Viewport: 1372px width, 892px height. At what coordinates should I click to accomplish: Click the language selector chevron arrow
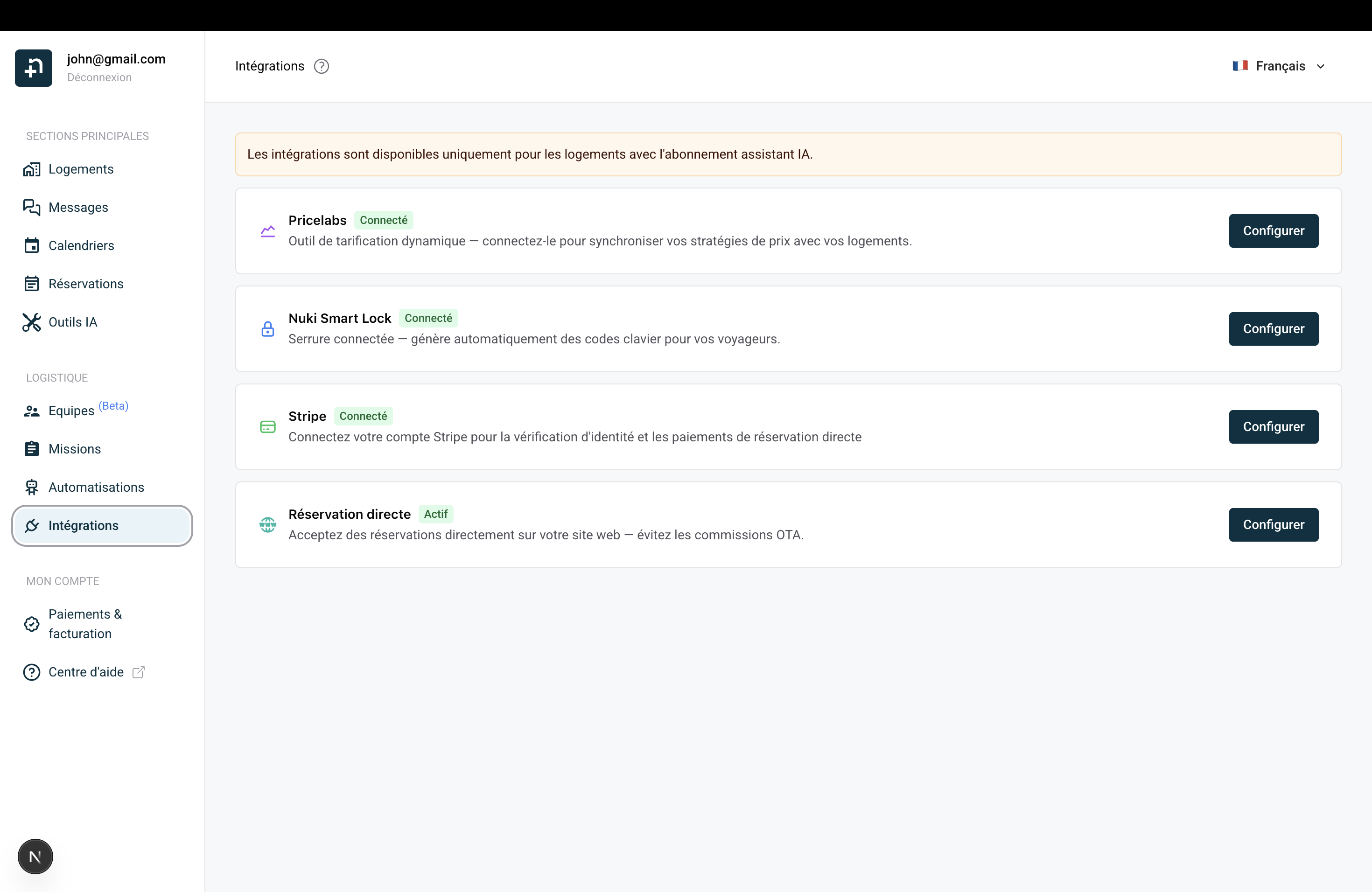point(1321,66)
